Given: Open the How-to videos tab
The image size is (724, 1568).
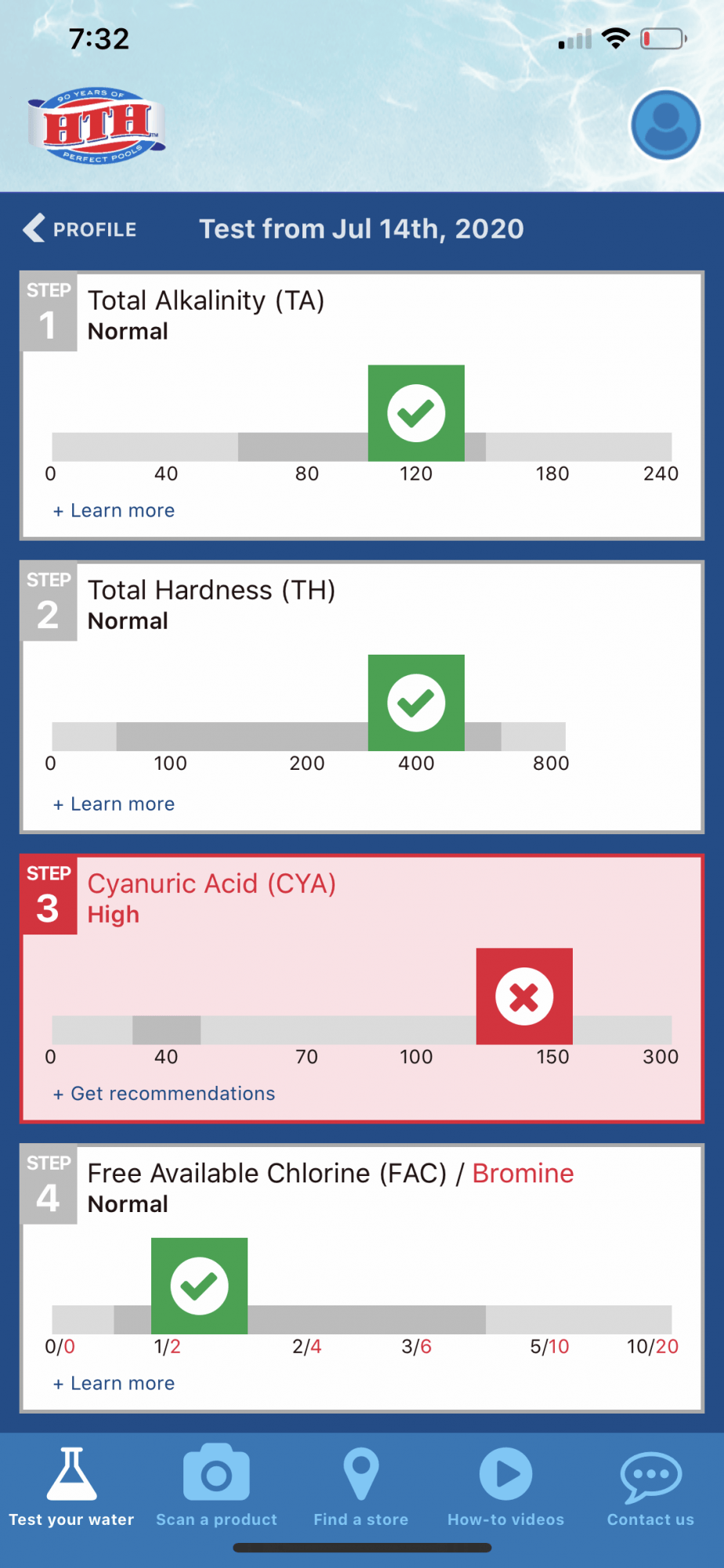Looking at the screenshot, I should 505,1486.
